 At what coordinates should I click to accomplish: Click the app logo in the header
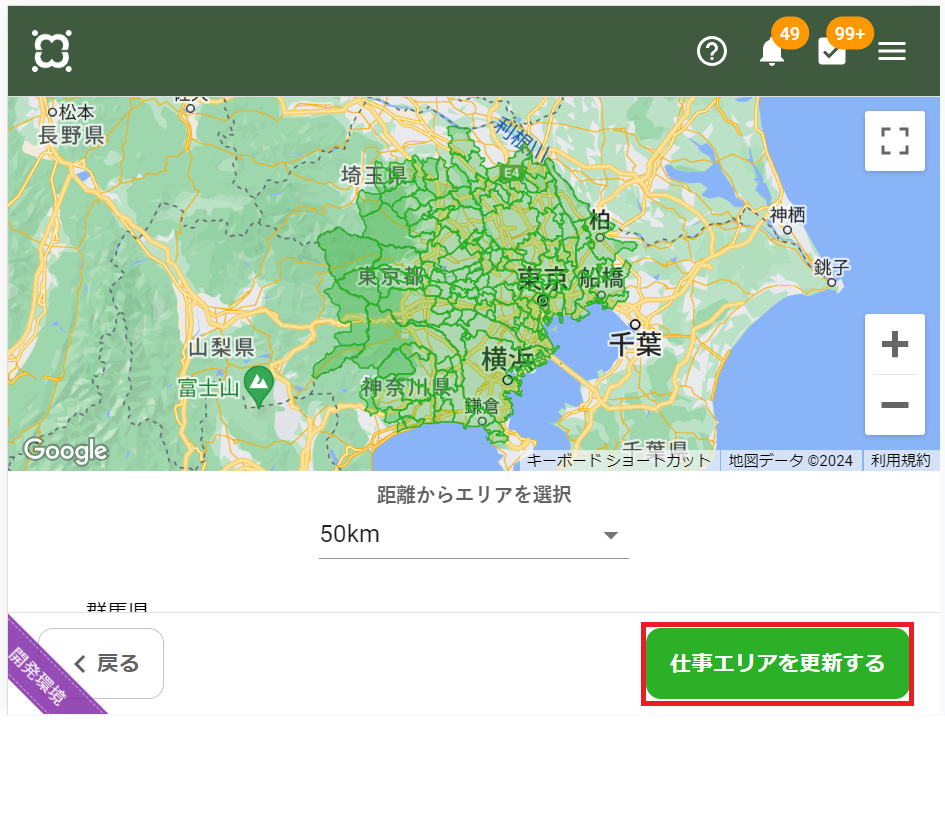[x=51, y=51]
